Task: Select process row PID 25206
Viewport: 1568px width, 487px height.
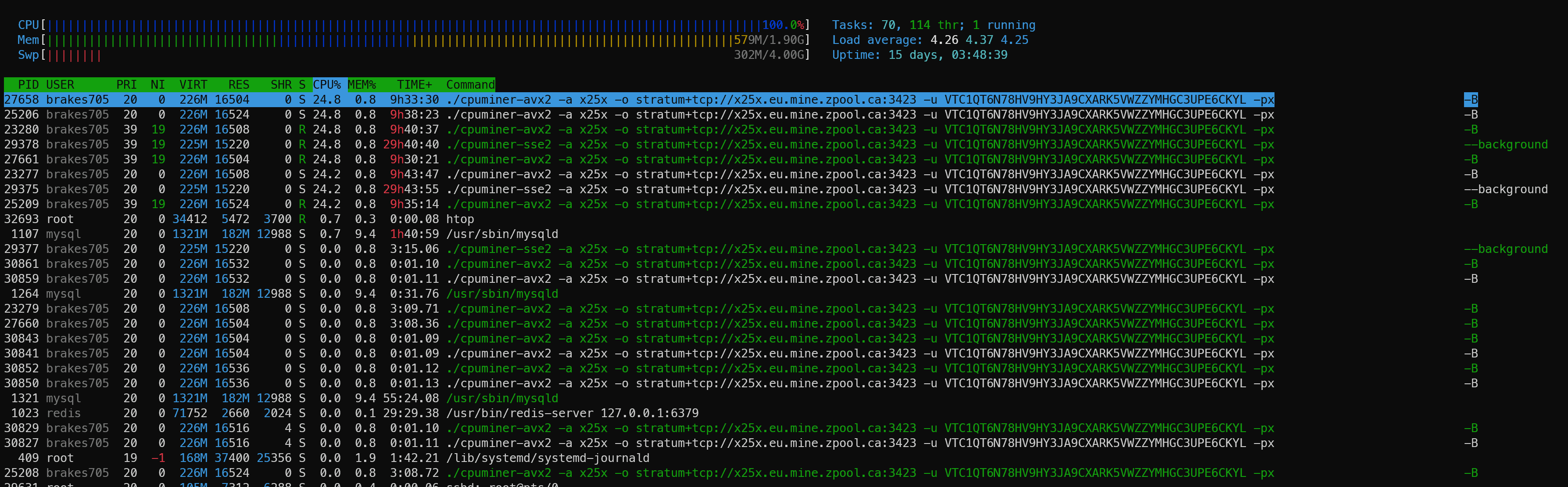Action: 741,115
